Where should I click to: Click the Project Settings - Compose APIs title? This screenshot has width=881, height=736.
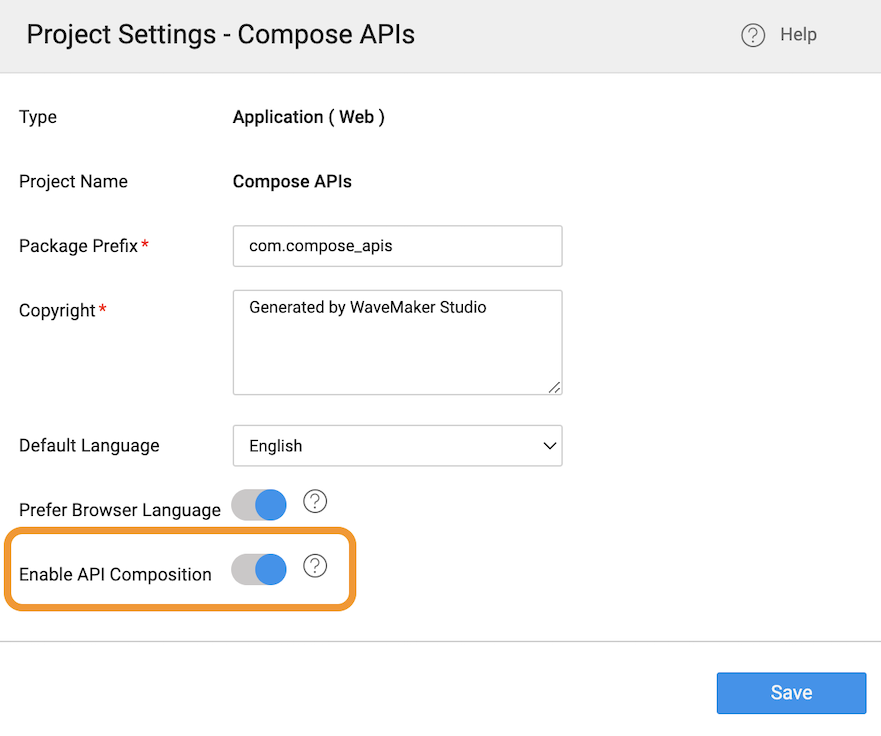click(x=220, y=35)
